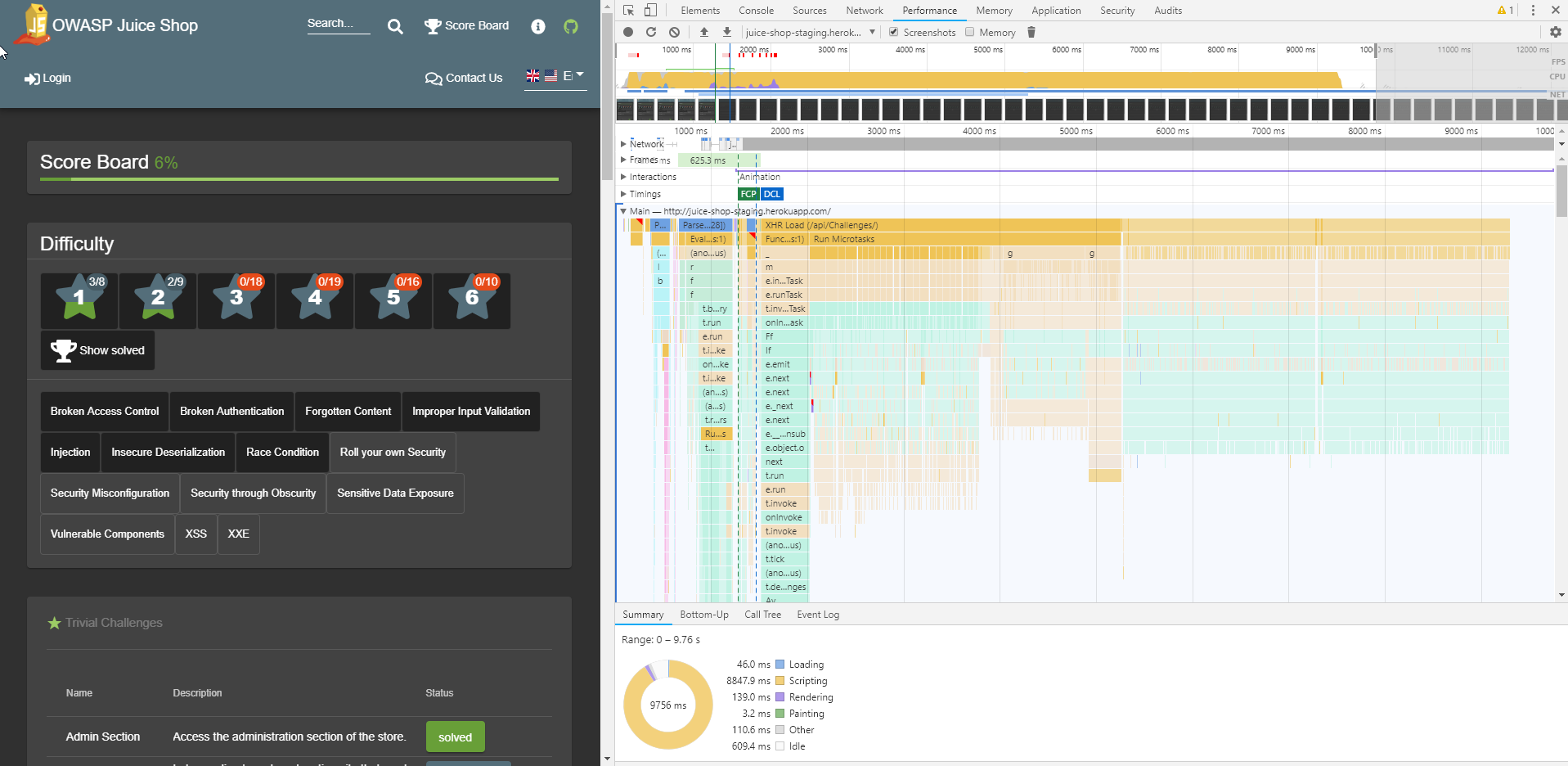The height and width of the screenshot is (766, 1568).
Task: Click the record button in Performance panel
Action: (x=628, y=32)
